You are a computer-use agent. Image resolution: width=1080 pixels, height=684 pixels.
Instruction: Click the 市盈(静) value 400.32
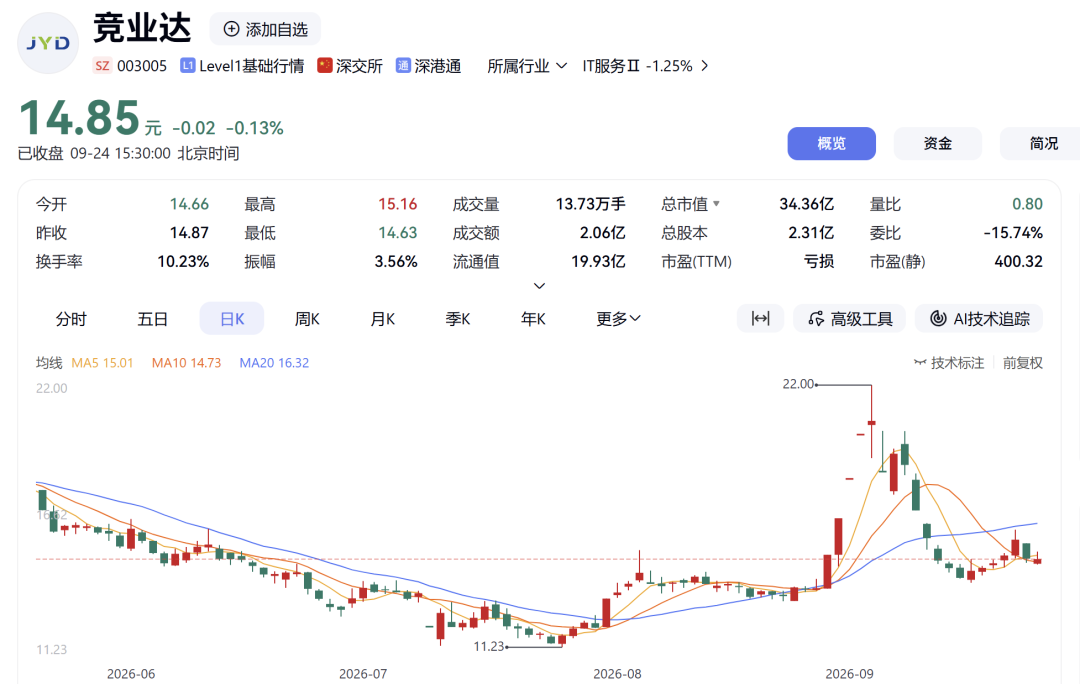click(x=1018, y=262)
